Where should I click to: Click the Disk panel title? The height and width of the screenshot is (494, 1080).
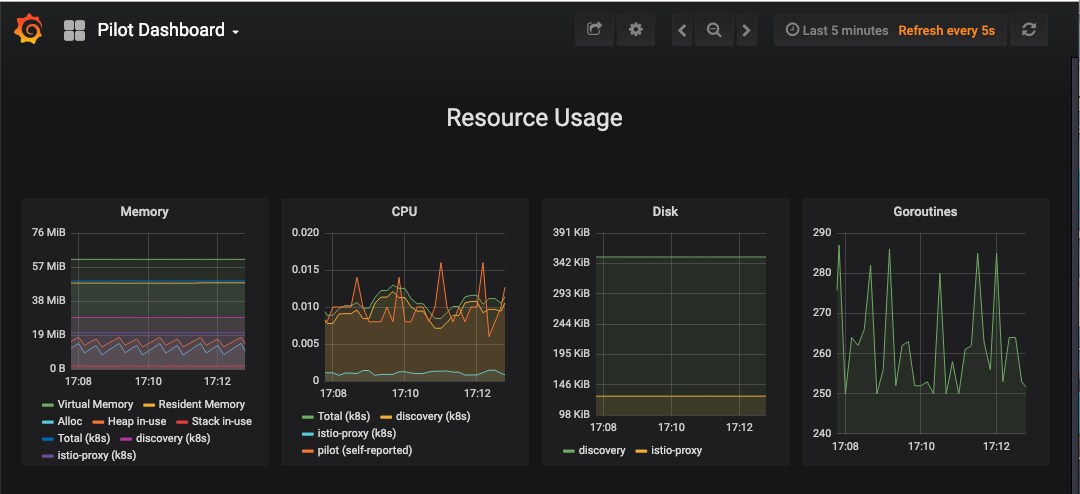pyautogui.click(x=665, y=212)
